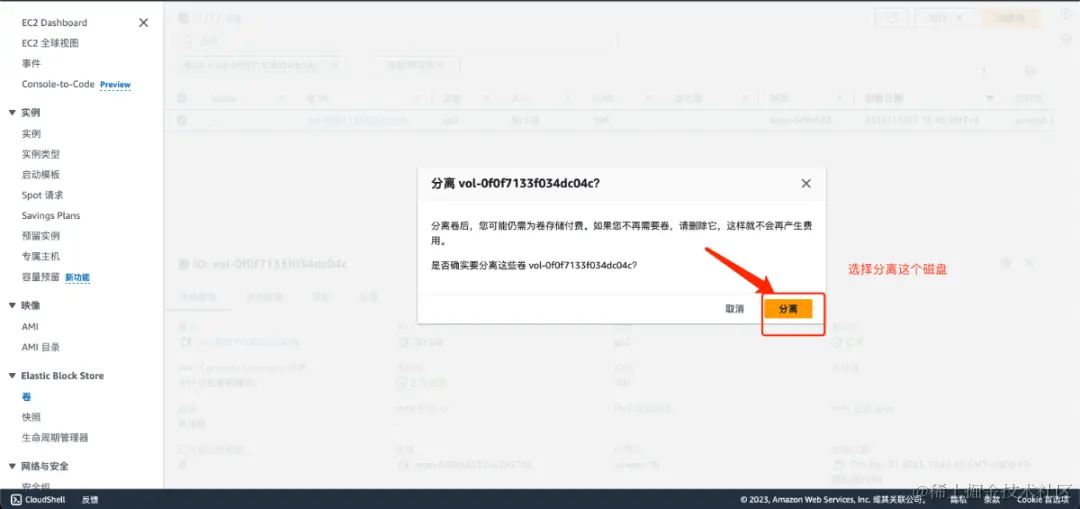Open EC2 Dashboard in sidebar
Screen dimensions: 1080x509
click(x=54, y=23)
